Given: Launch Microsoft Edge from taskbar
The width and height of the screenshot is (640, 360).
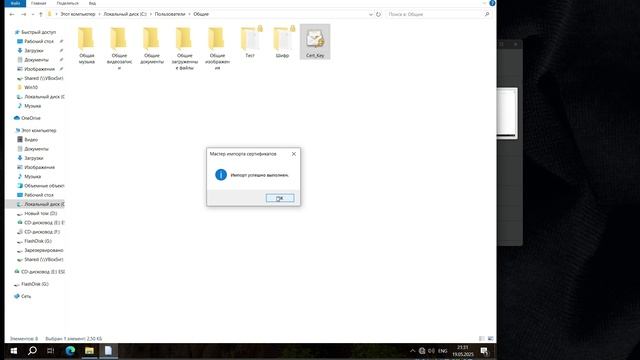Looking at the screenshot, I should (x=70, y=351).
